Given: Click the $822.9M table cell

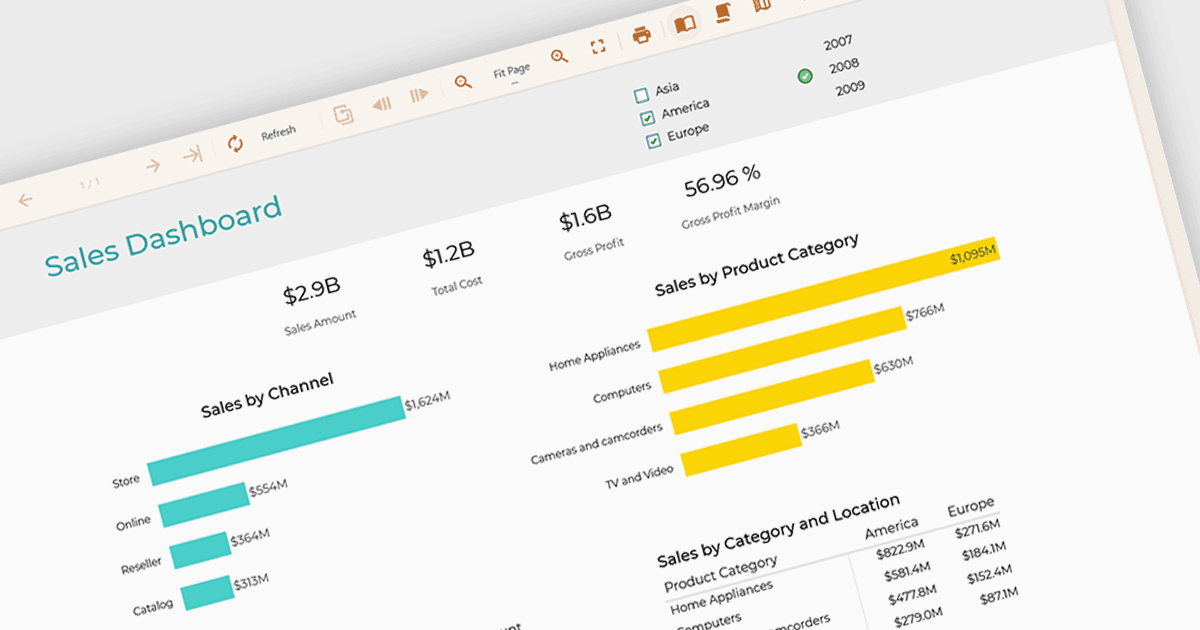Looking at the screenshot, I should tap(899, 550).
